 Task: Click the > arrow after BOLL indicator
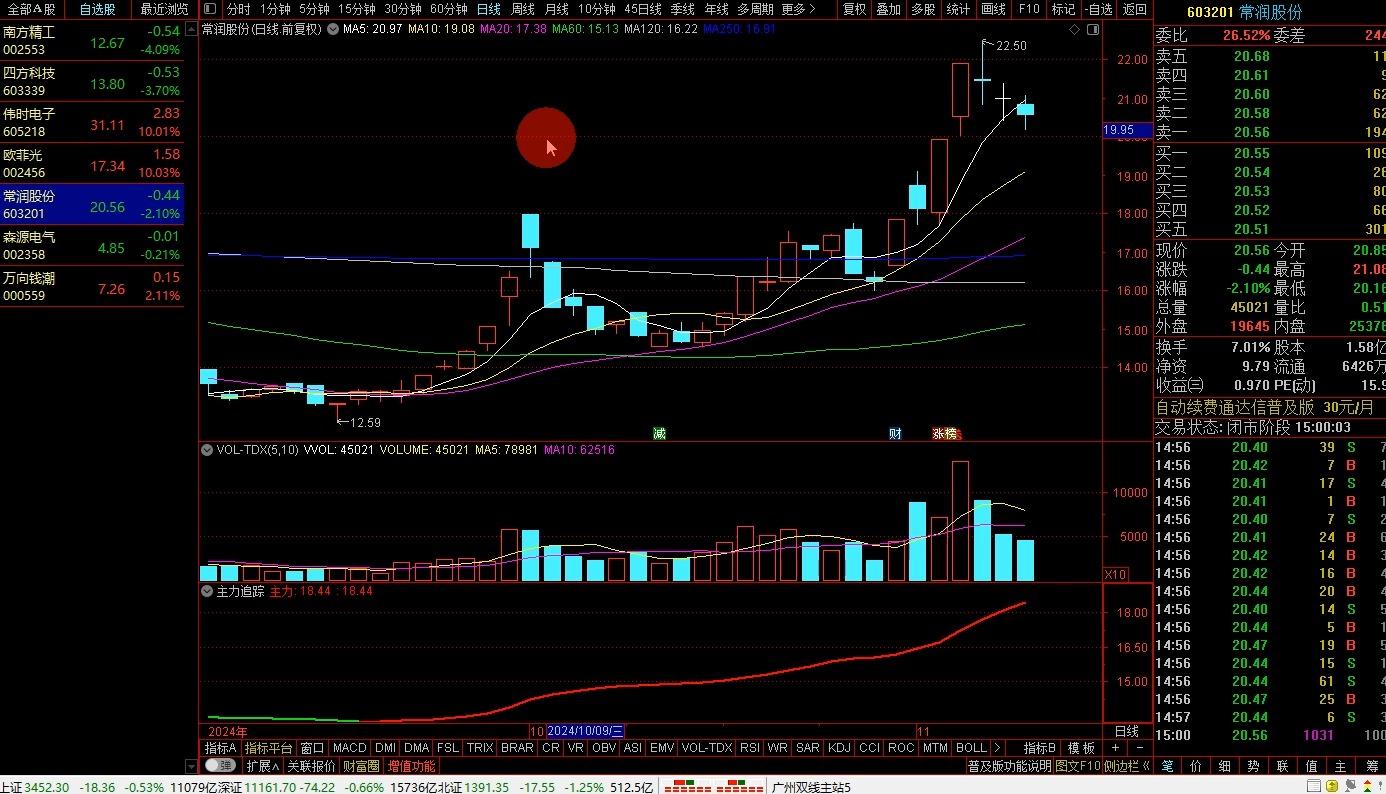(997, 748)
